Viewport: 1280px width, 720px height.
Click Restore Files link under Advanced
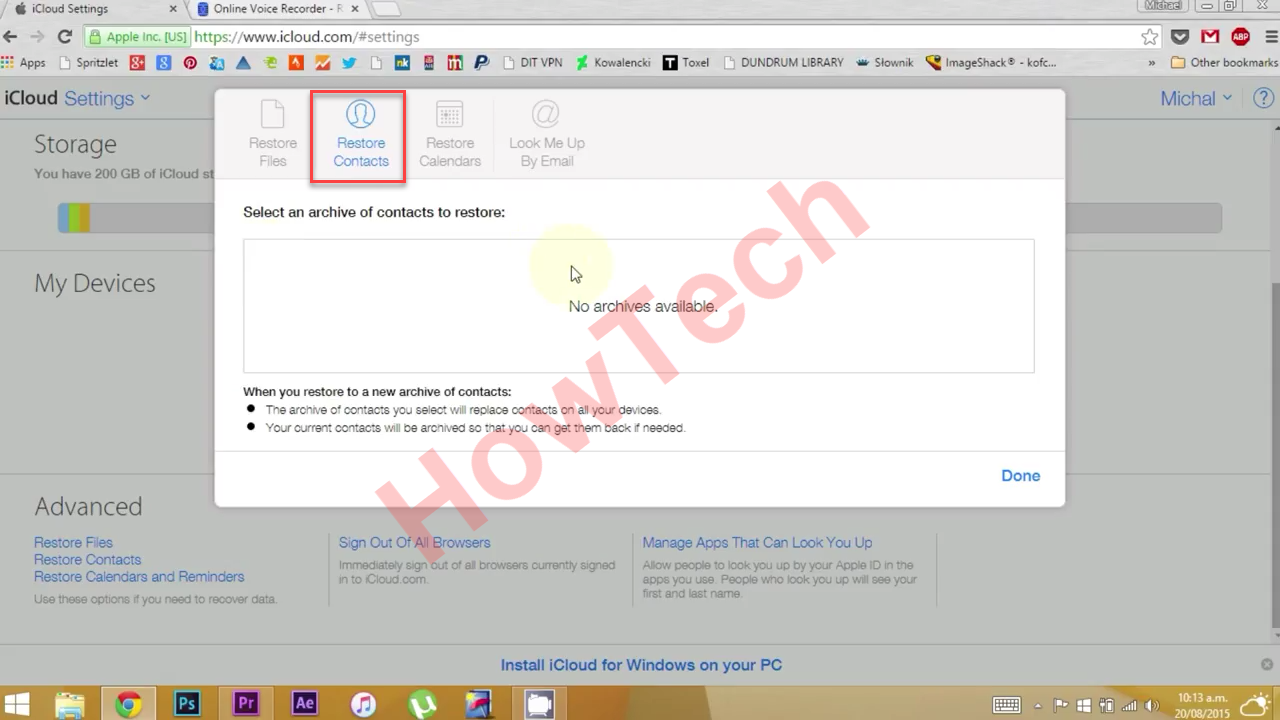(x=73, y=542)
